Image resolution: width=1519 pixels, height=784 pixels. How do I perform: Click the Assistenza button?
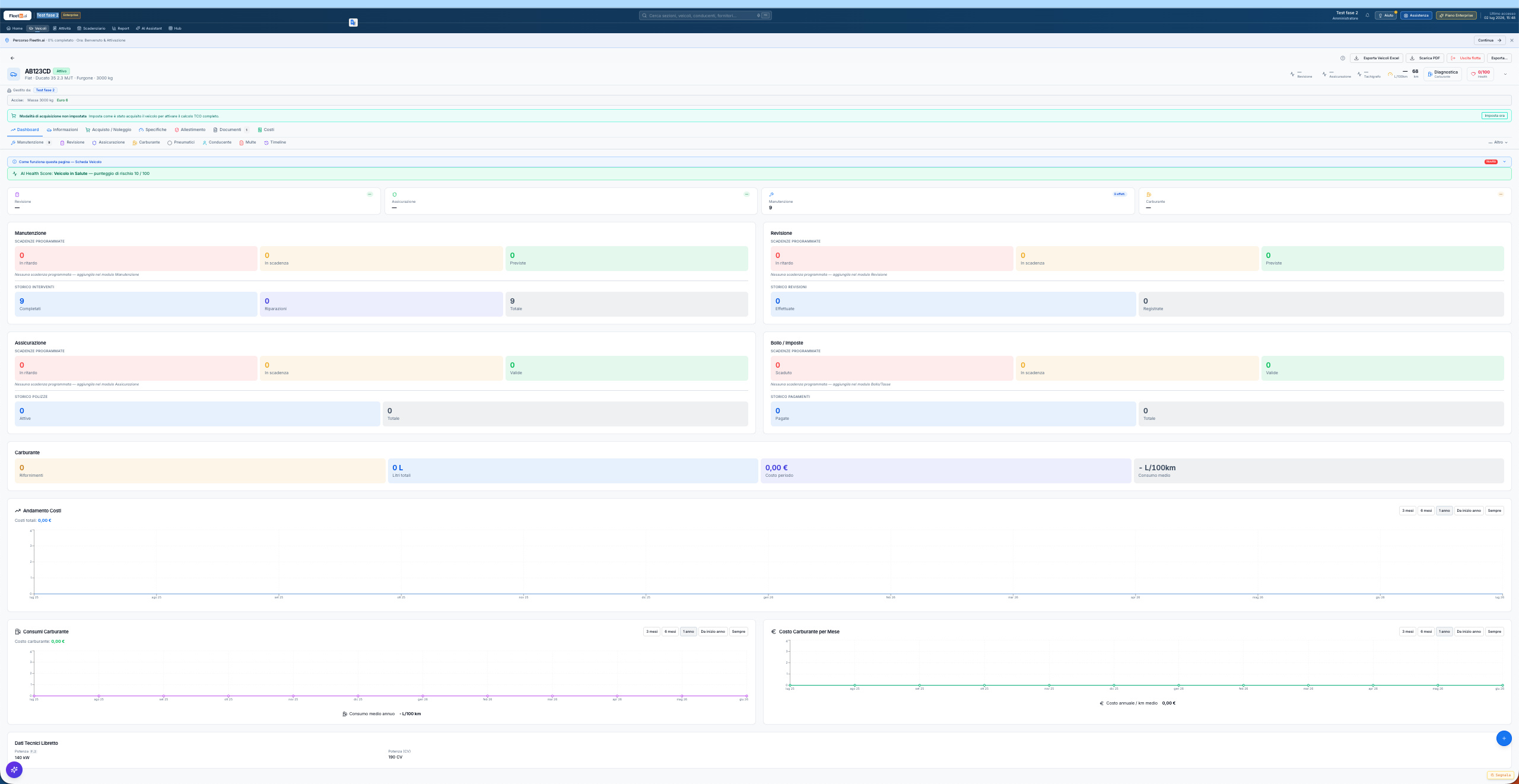[1416, 15]
